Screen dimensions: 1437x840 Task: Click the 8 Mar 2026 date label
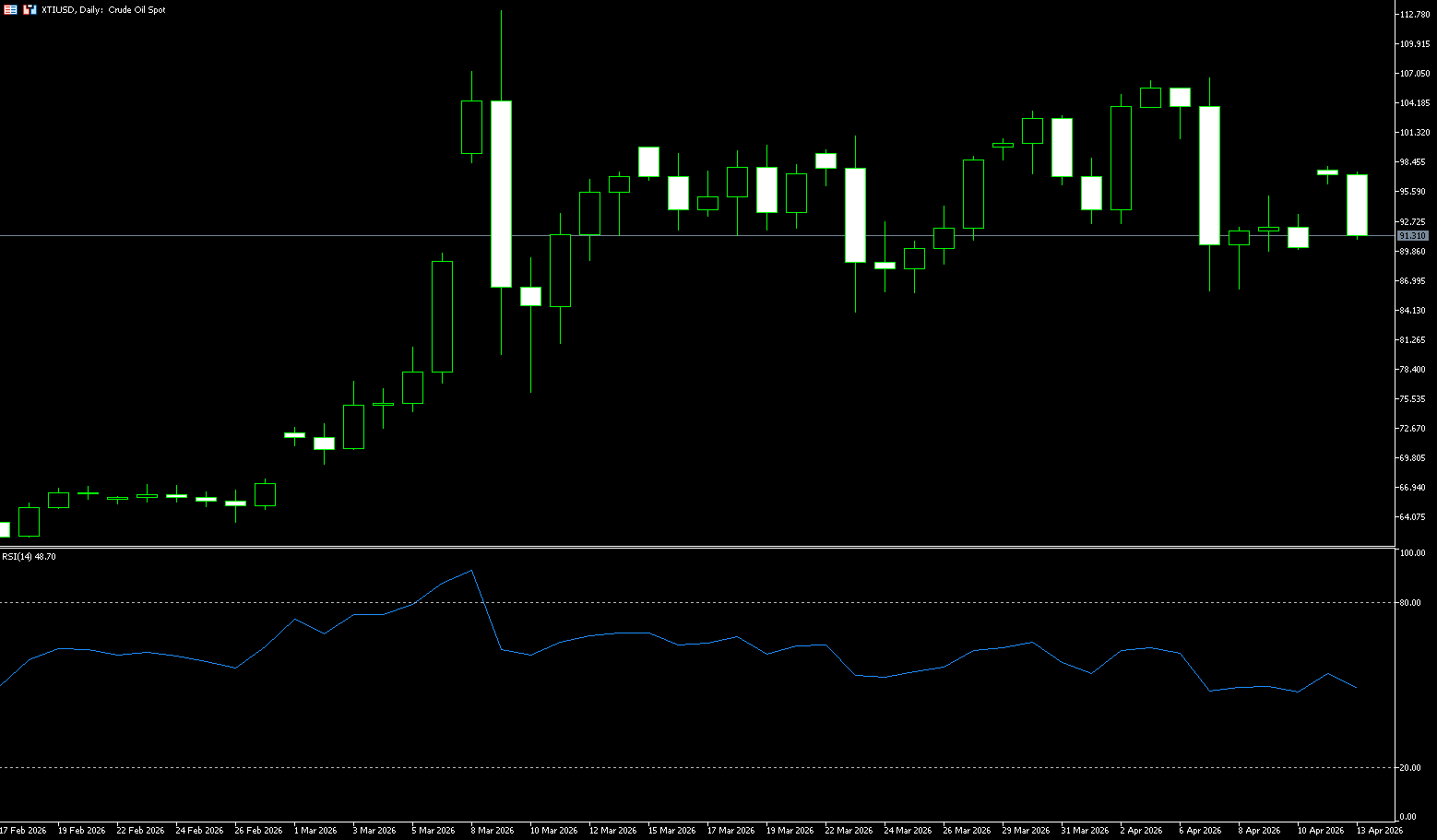point(492,831)
